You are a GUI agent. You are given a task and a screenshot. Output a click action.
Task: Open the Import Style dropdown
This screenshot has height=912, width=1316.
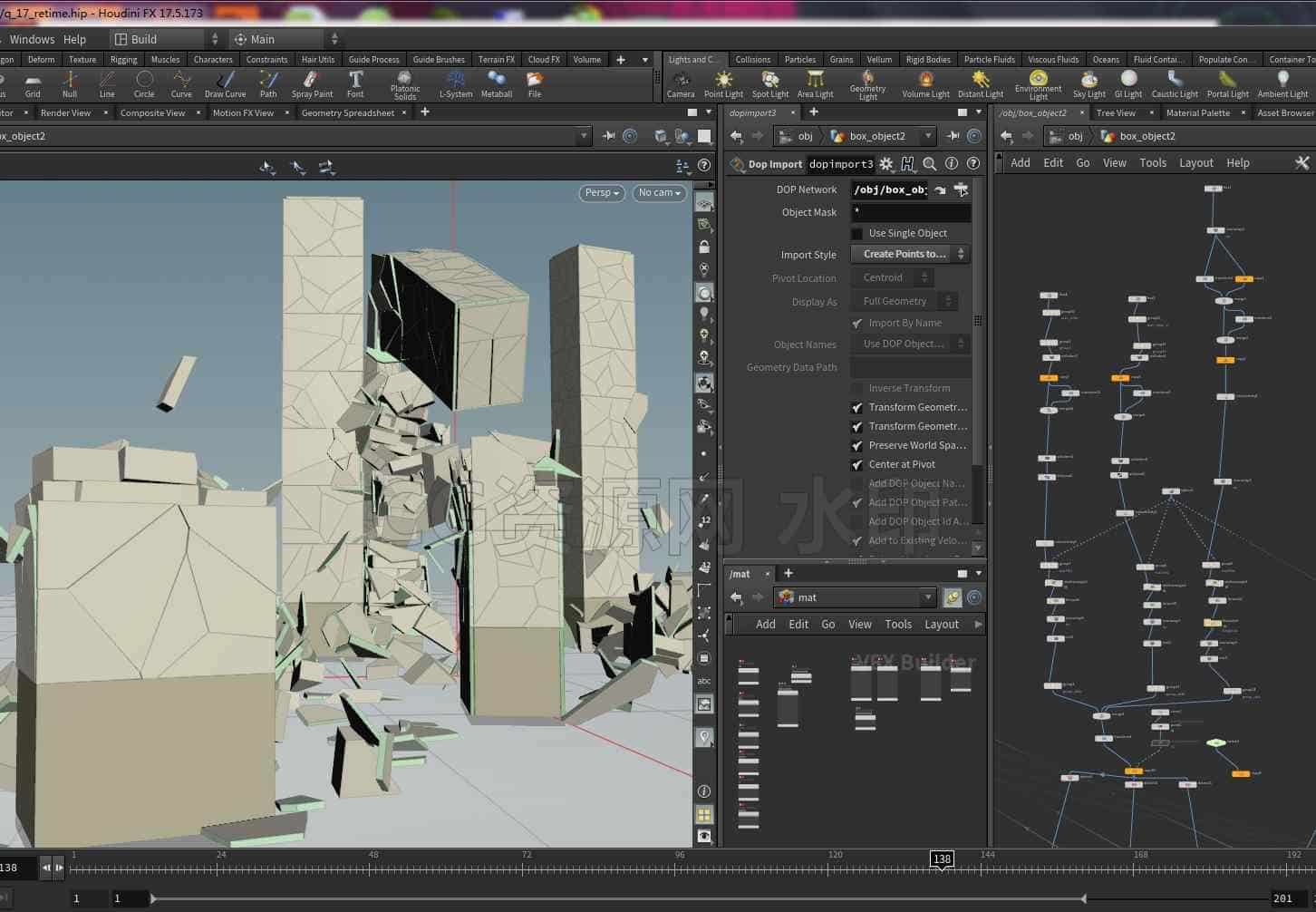tap(911, 255)
